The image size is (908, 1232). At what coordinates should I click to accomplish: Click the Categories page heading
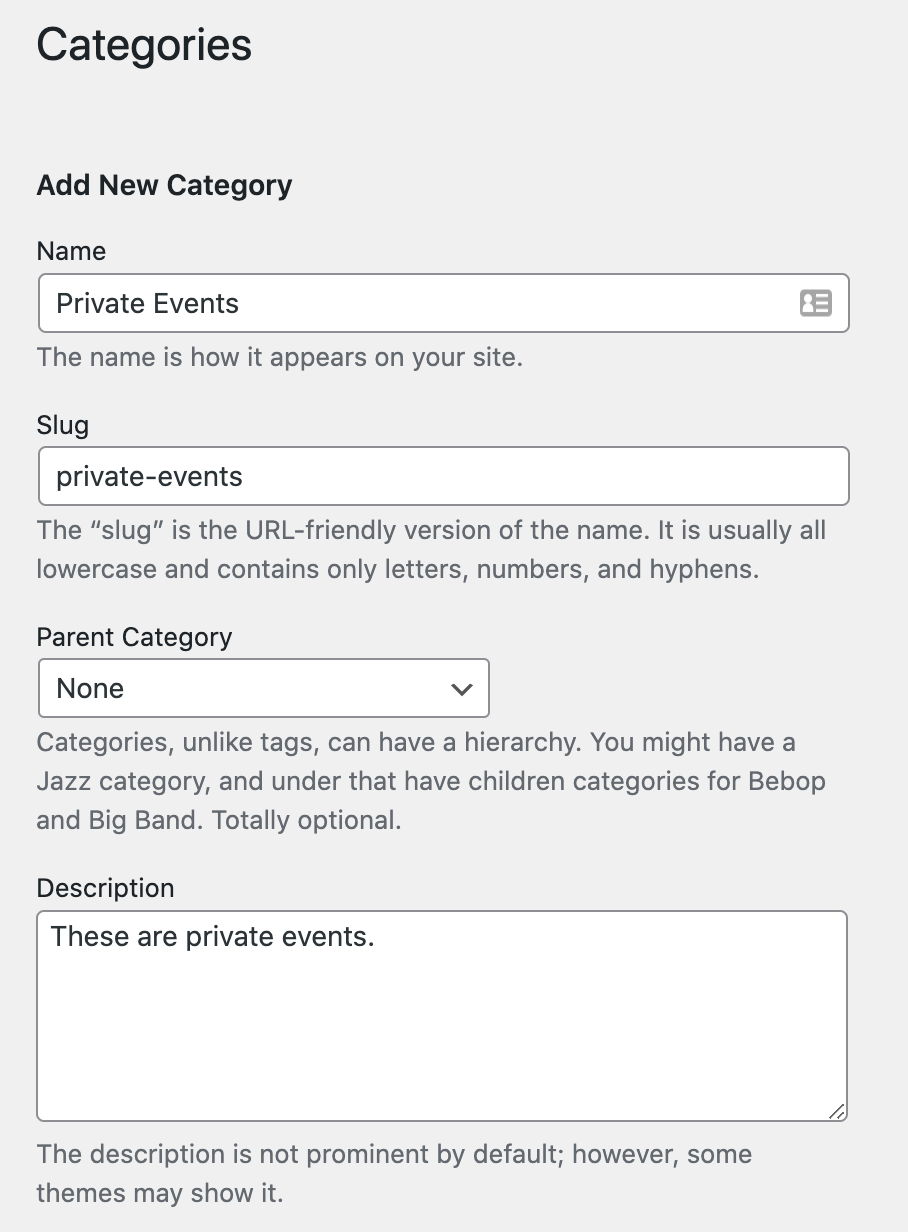pyautogui.click(x=143, y=45)
